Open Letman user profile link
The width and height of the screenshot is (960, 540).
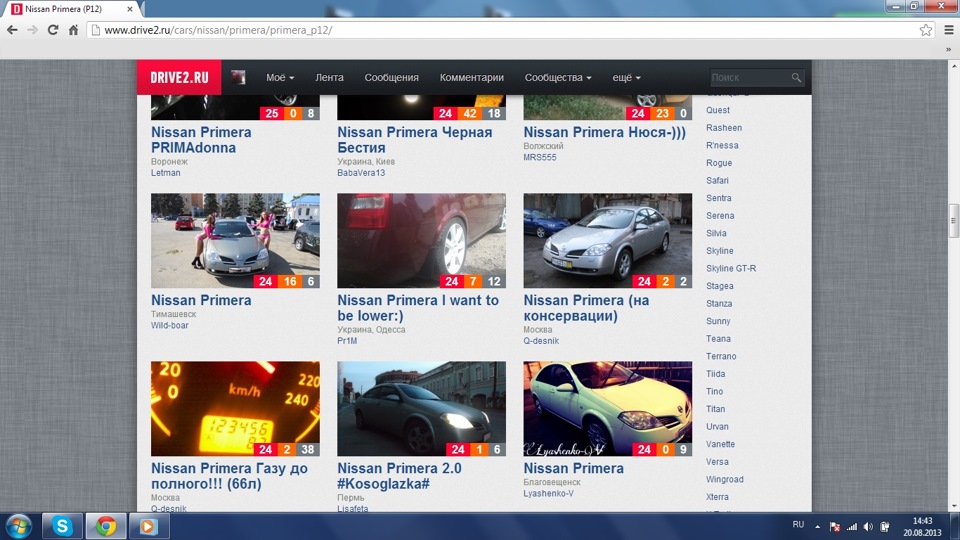pos(166,173)
